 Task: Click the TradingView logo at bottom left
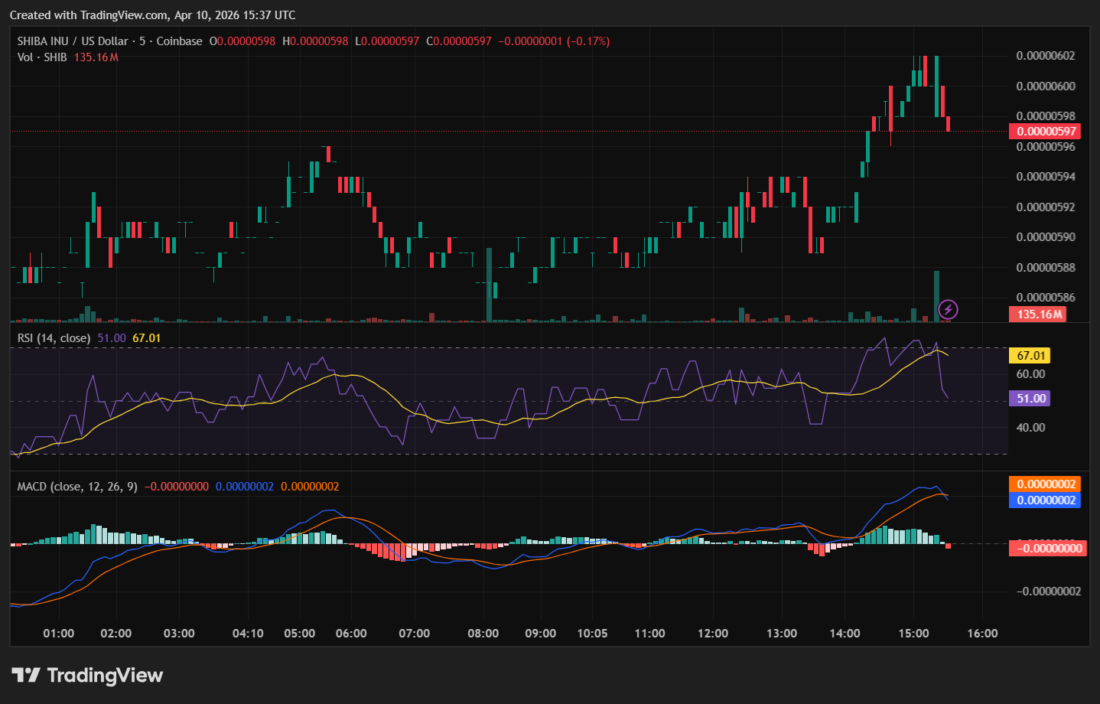[x=87, y=676]
